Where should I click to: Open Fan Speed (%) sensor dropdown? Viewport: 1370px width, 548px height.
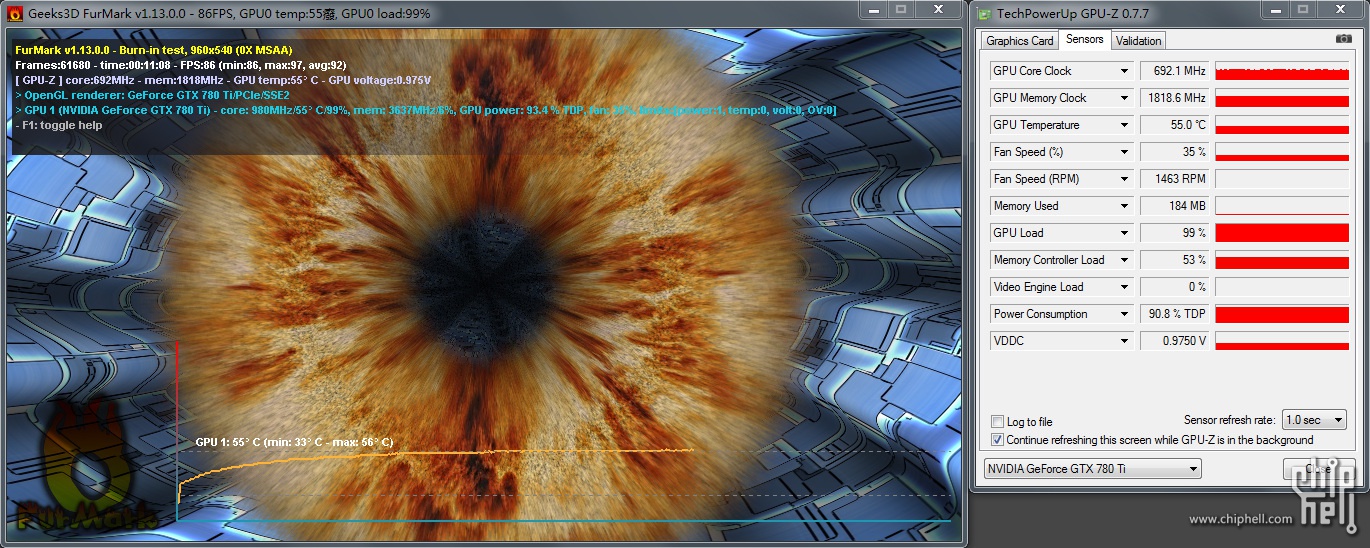(x=1125, y=152)
